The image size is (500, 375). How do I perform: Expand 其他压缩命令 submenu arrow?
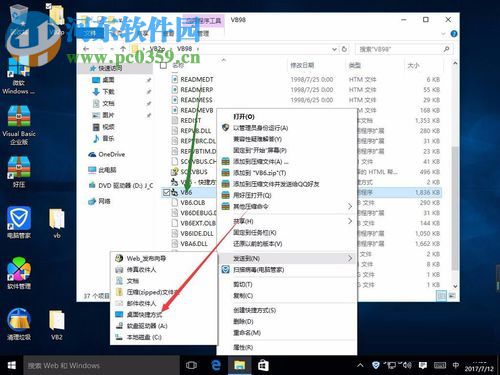click(350, 206)
